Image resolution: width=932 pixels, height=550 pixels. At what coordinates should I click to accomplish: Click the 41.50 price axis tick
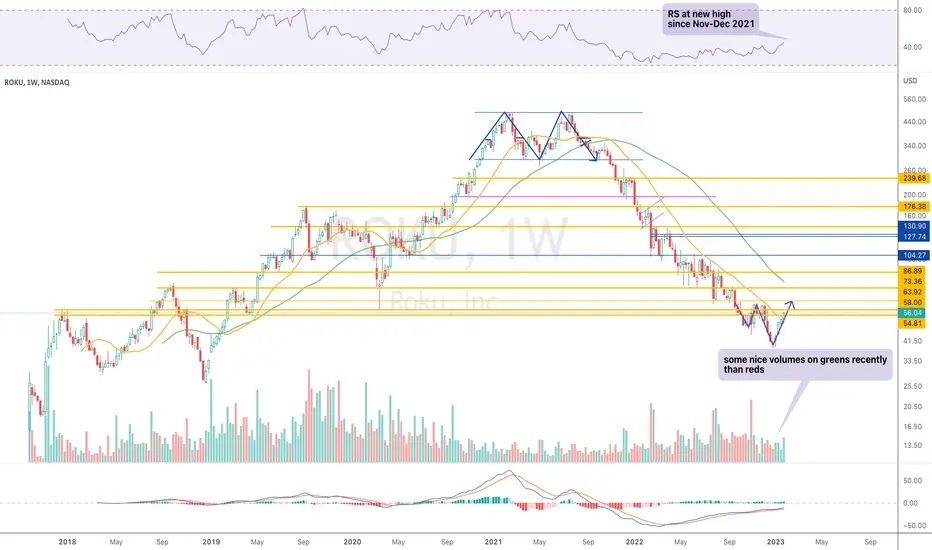pyautogui.click(x=912, y=341)
